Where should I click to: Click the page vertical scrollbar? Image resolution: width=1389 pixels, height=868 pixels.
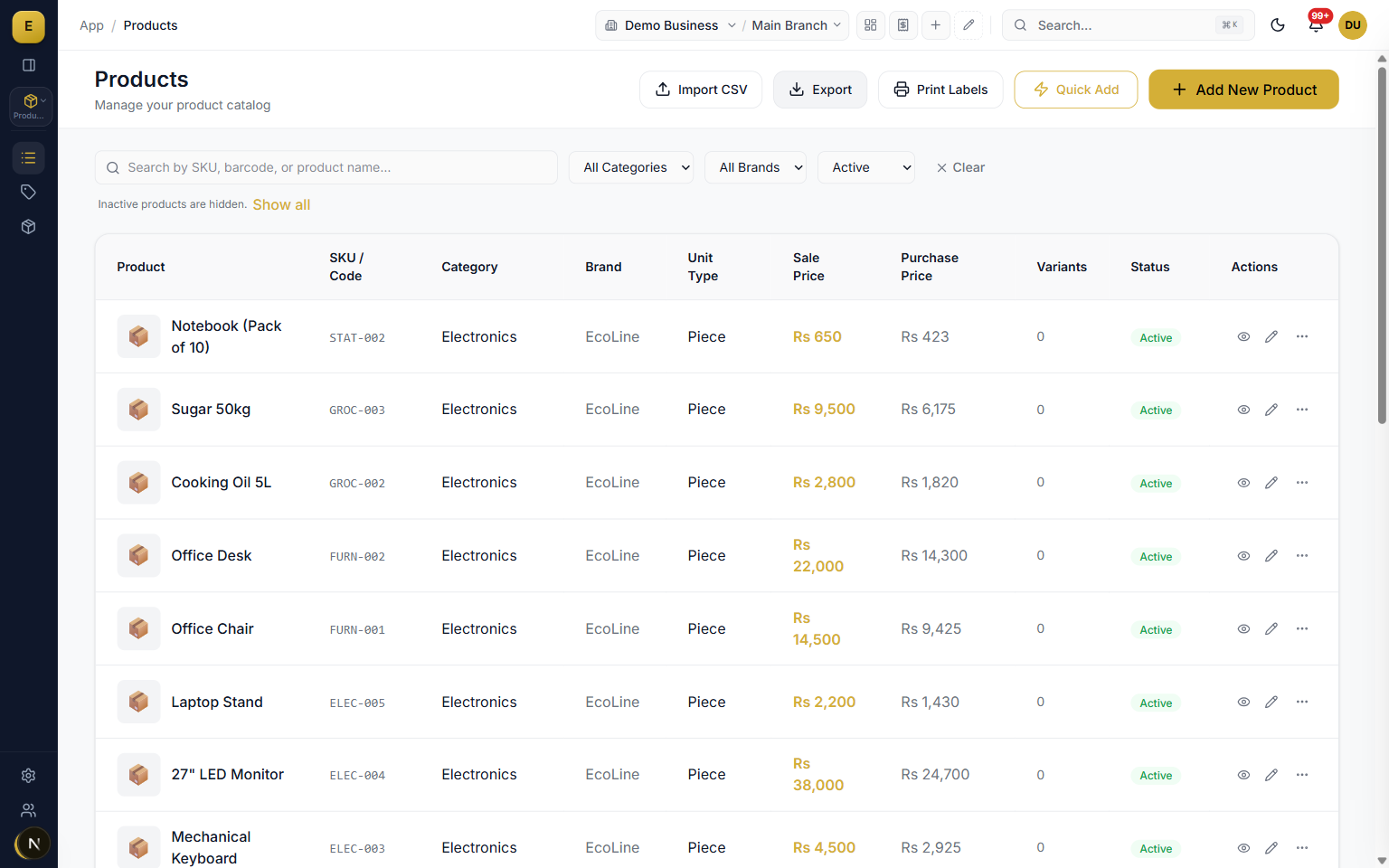tap(1382, 244)
